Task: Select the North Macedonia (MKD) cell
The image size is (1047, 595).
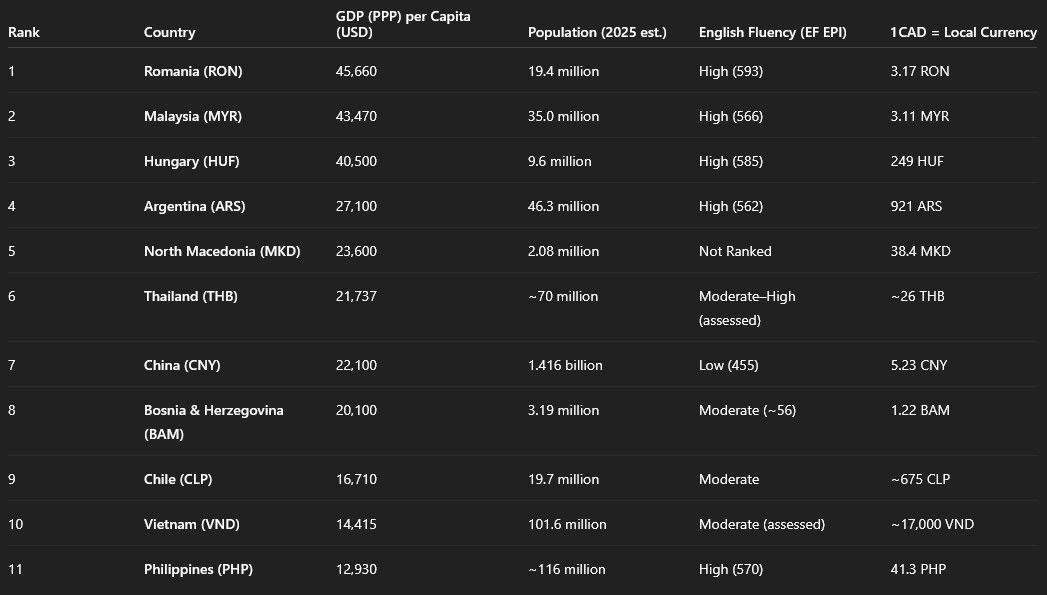Action: pyautogui.click(x=222, y=251)
